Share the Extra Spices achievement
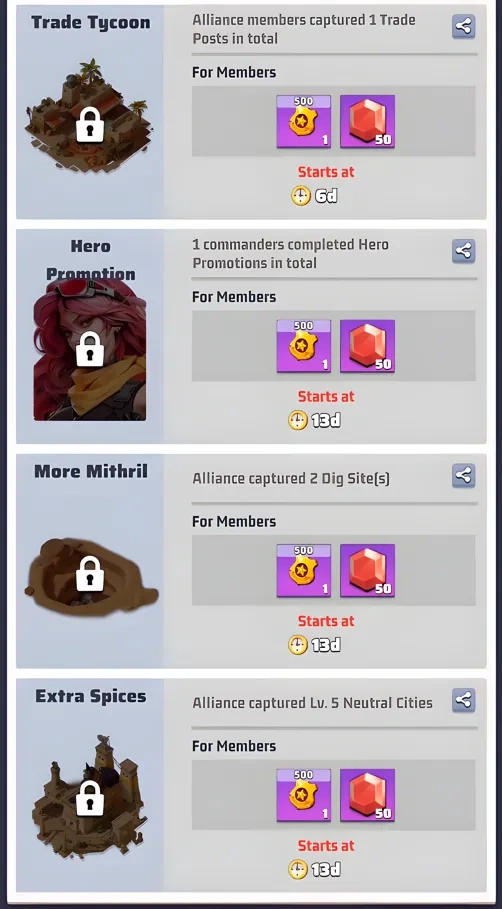This screenshot has height=909, width=502. coord(463,700)
